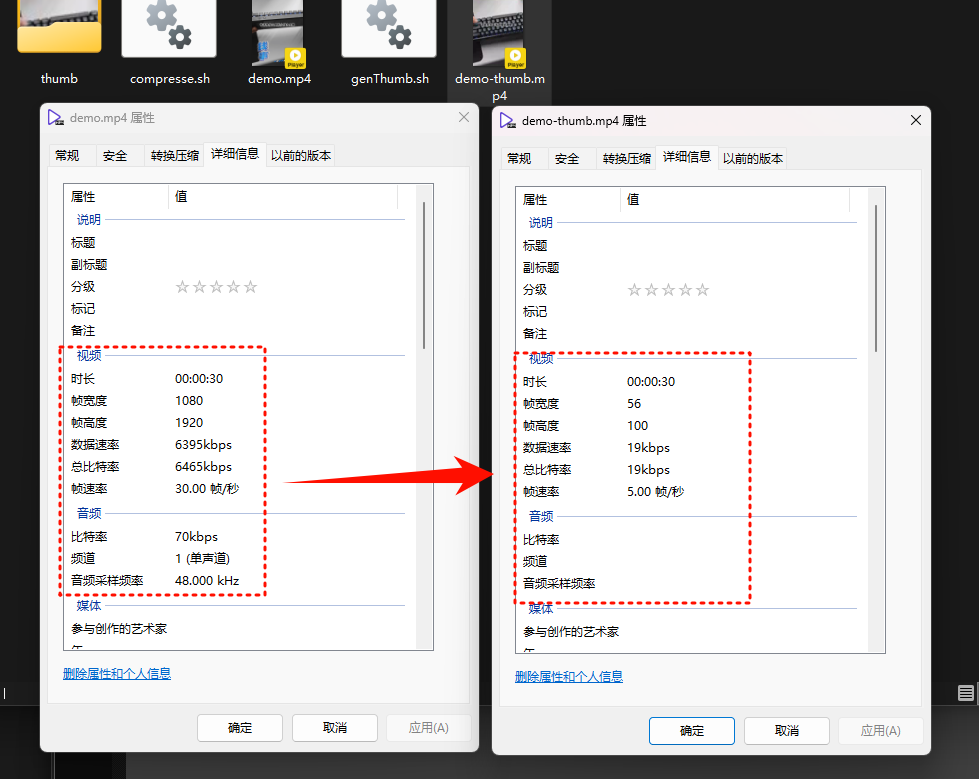Open 以前的版本 tab in demo.mp4 properties
979x779 pixels.
[300, 155]
